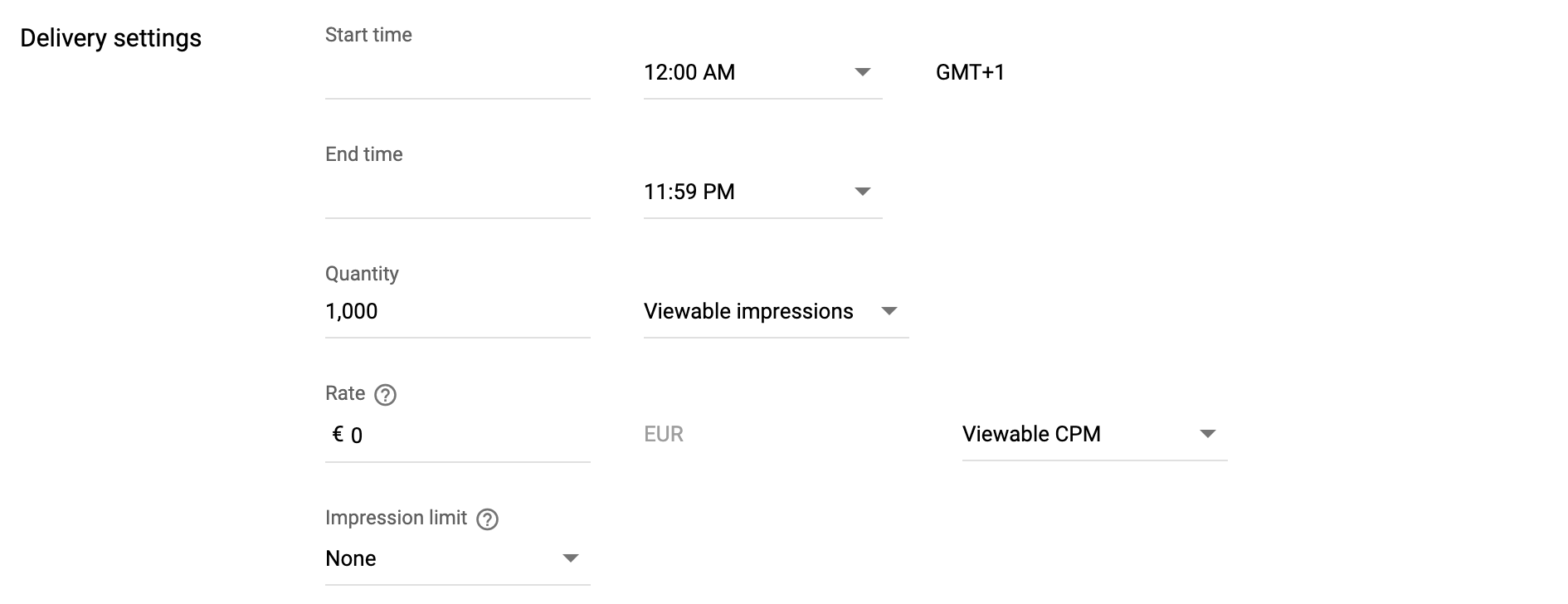Screen dimensions: 1568x604
Task: Open the Rate help tooltip icon
Action: (385, 395)
